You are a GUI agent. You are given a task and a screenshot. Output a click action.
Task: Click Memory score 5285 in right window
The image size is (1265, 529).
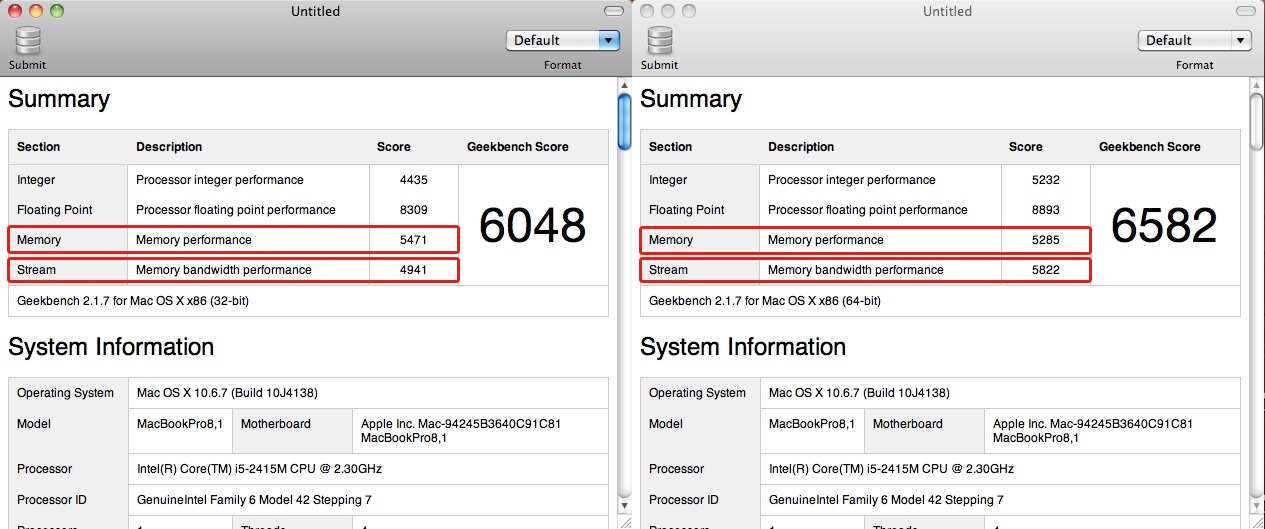[x=1045, y=240]
